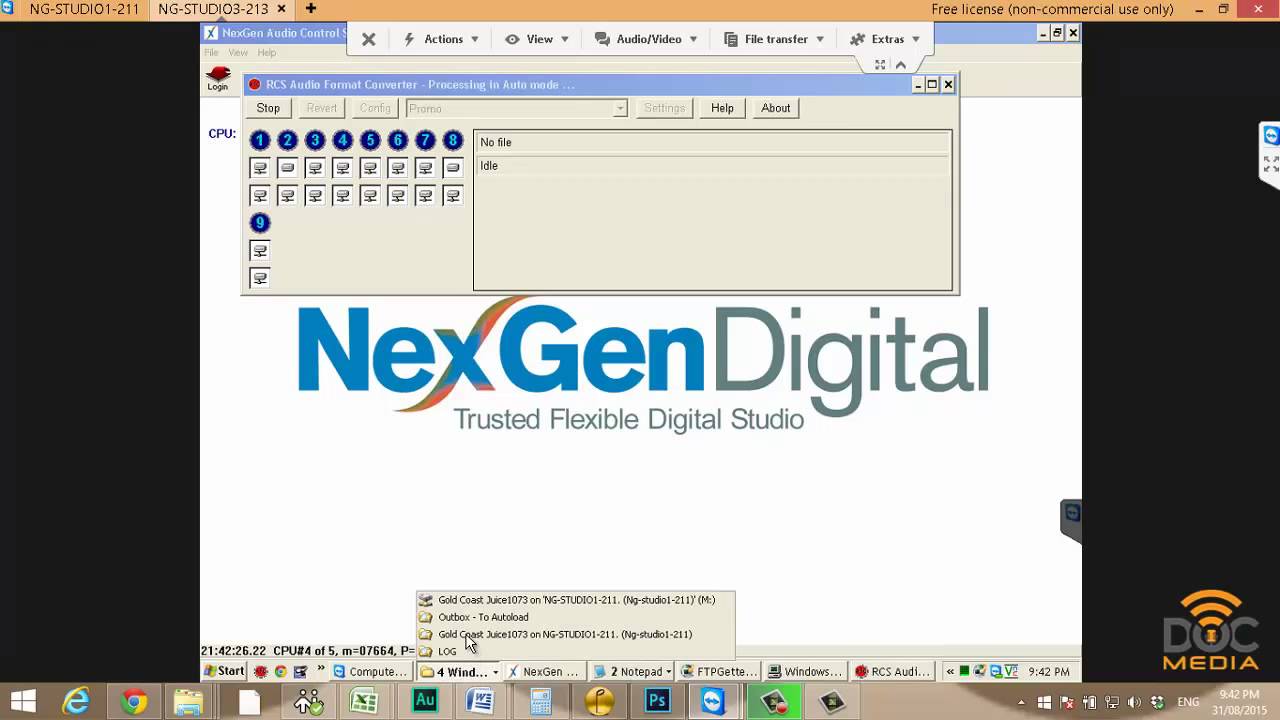This screenshot has height=720, width=1280.
Task: Open the Actions dropdown menu
Action: click(441, 39)
